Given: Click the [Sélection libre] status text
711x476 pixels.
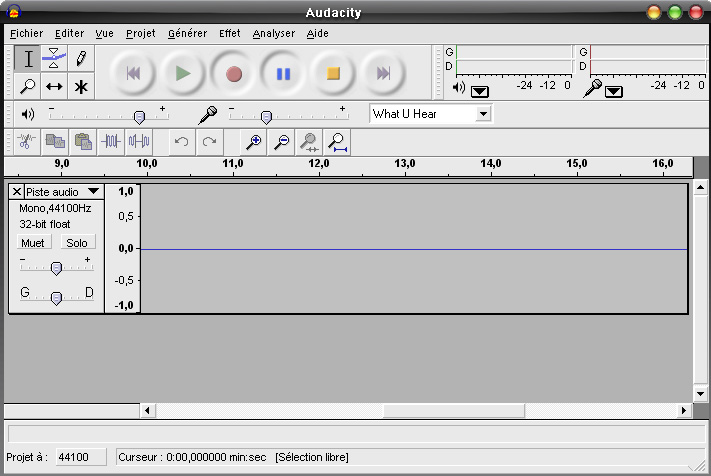Looking at the screenshot, I should pos(312,457).
